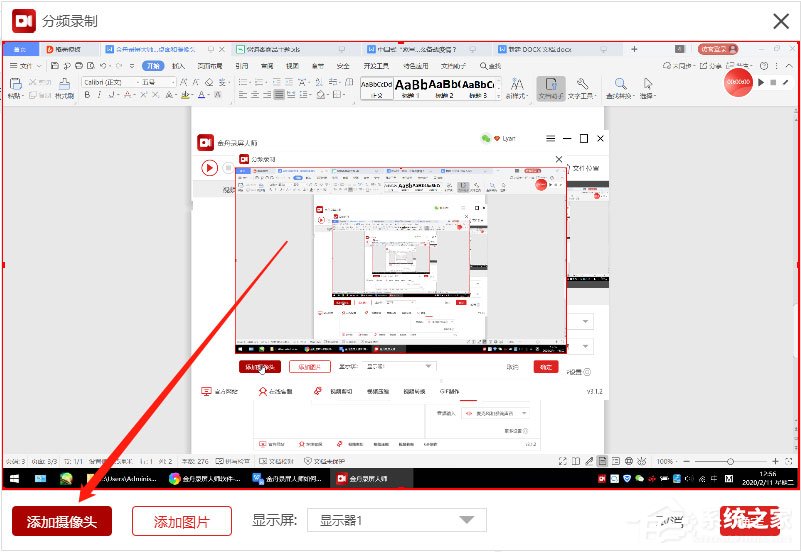Image resolution: width=801 pixels, height=552 pixels.
Task: Click the font color A icon in ribbon
Action: pyautogui.click(x=202, y=95)
